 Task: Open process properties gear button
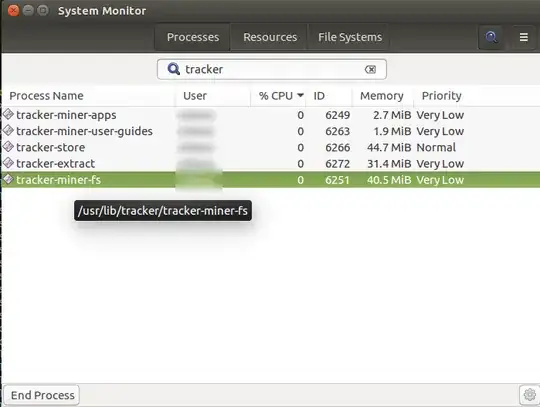tap(529, 395)
